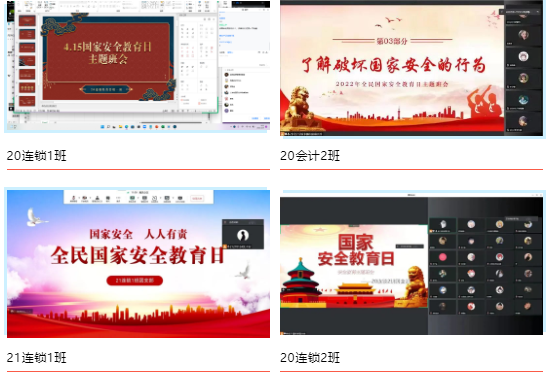This screenshot has width=551, height=374.
Task: Open the 20连锁2班 meeting screenshot
Action: click(411, 264)
